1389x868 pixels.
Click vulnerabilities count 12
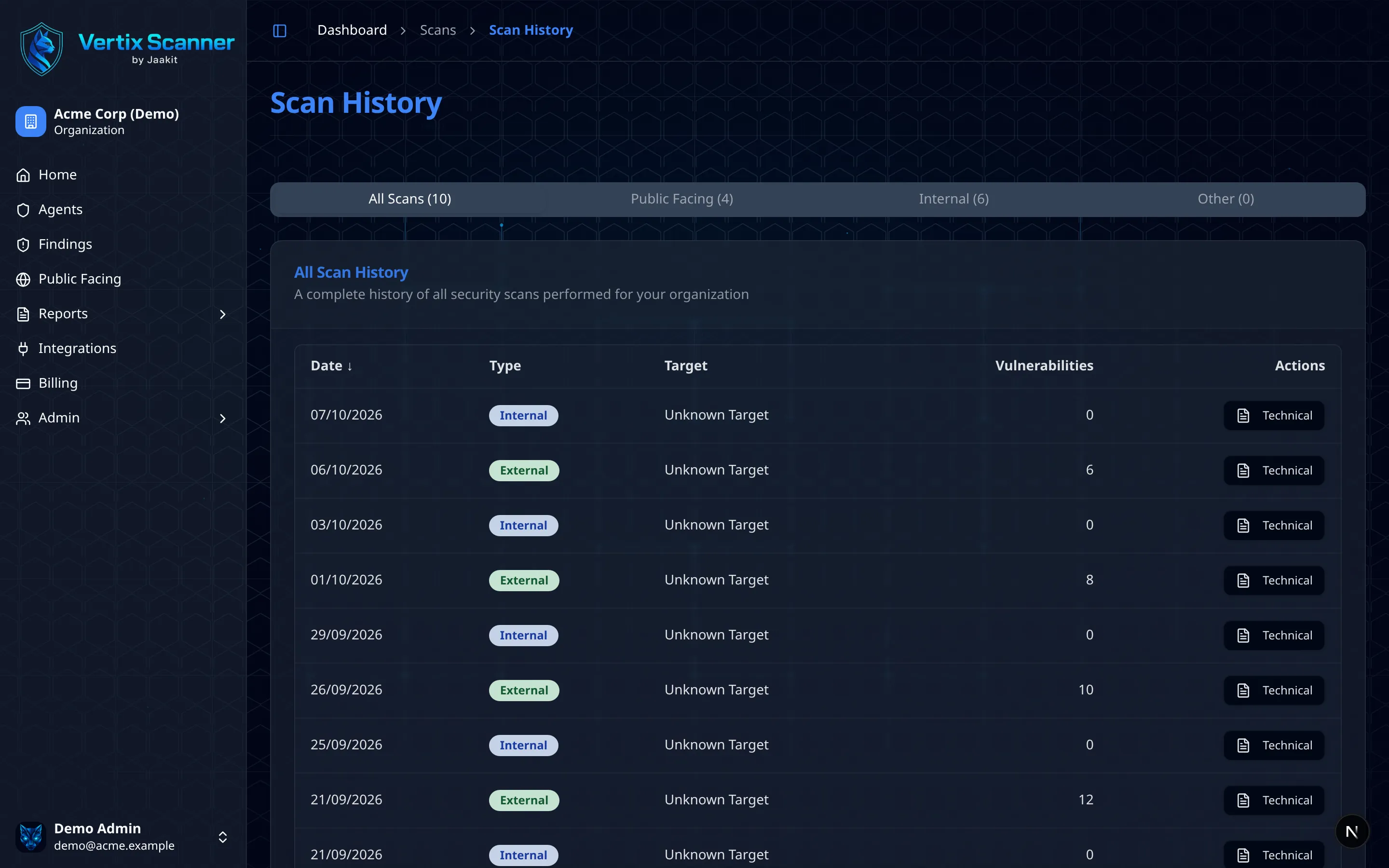coord(1085,800)
